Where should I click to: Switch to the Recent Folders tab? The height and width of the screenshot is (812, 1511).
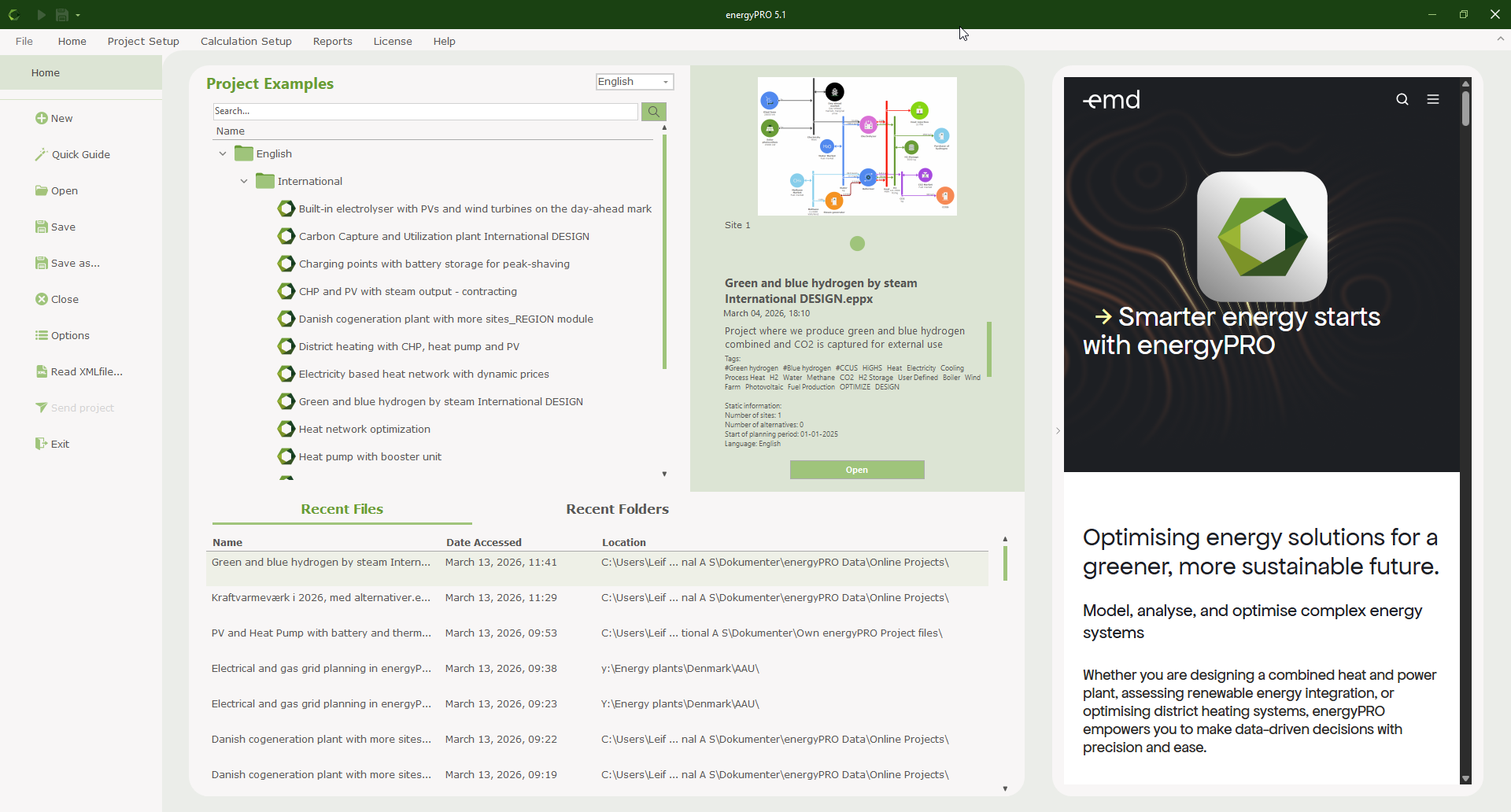click(618, 509)
